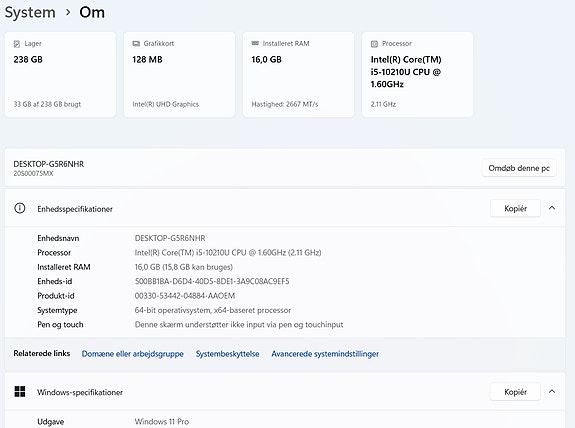Click Omdøb denne pc button
The height and width of the screenshot is (428, 575).
point(519,168)
